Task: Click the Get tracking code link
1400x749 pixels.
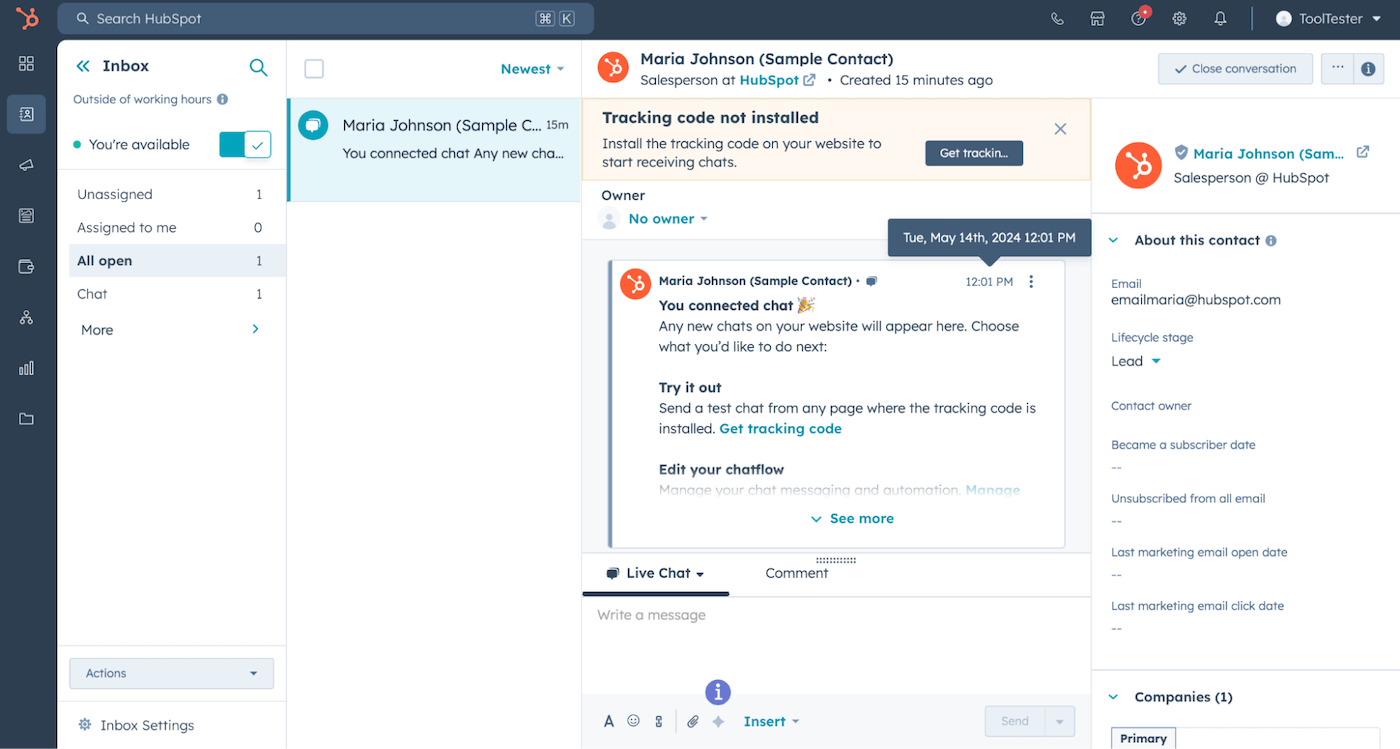Action: 780,429
